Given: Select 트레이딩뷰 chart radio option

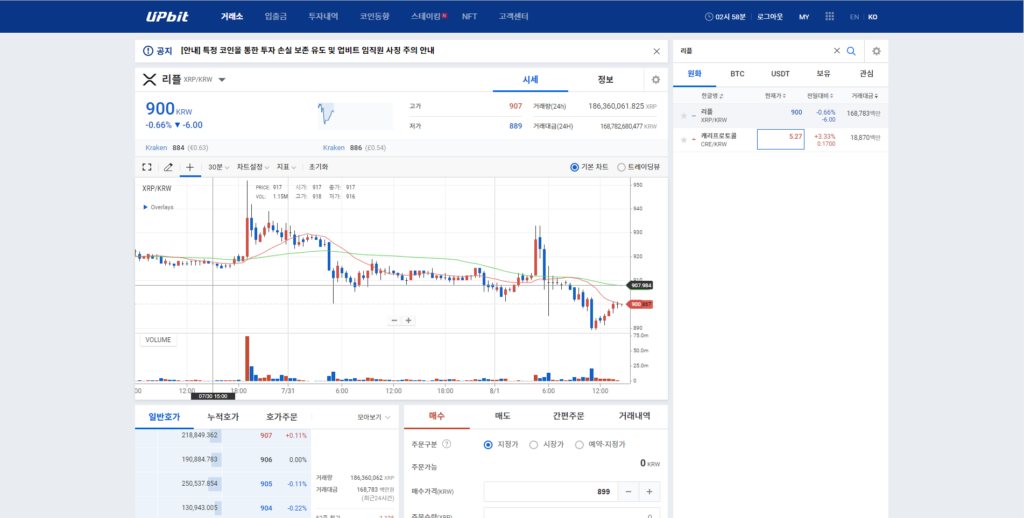Looking at the screenshot, I should tap(621, 167).
